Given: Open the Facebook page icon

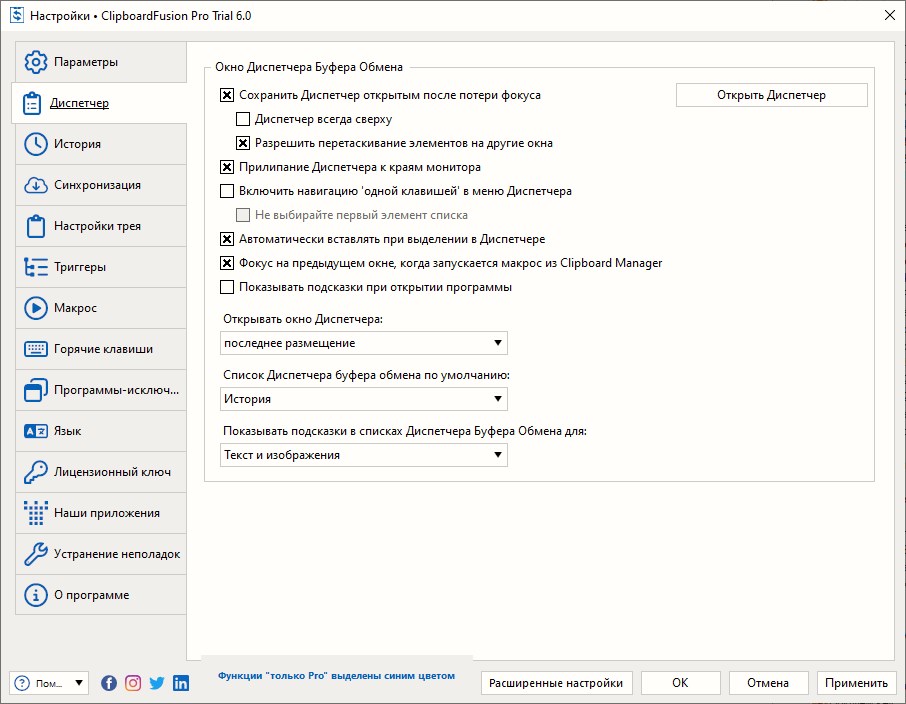Looking at the screenshot, I should click(109, 683).
